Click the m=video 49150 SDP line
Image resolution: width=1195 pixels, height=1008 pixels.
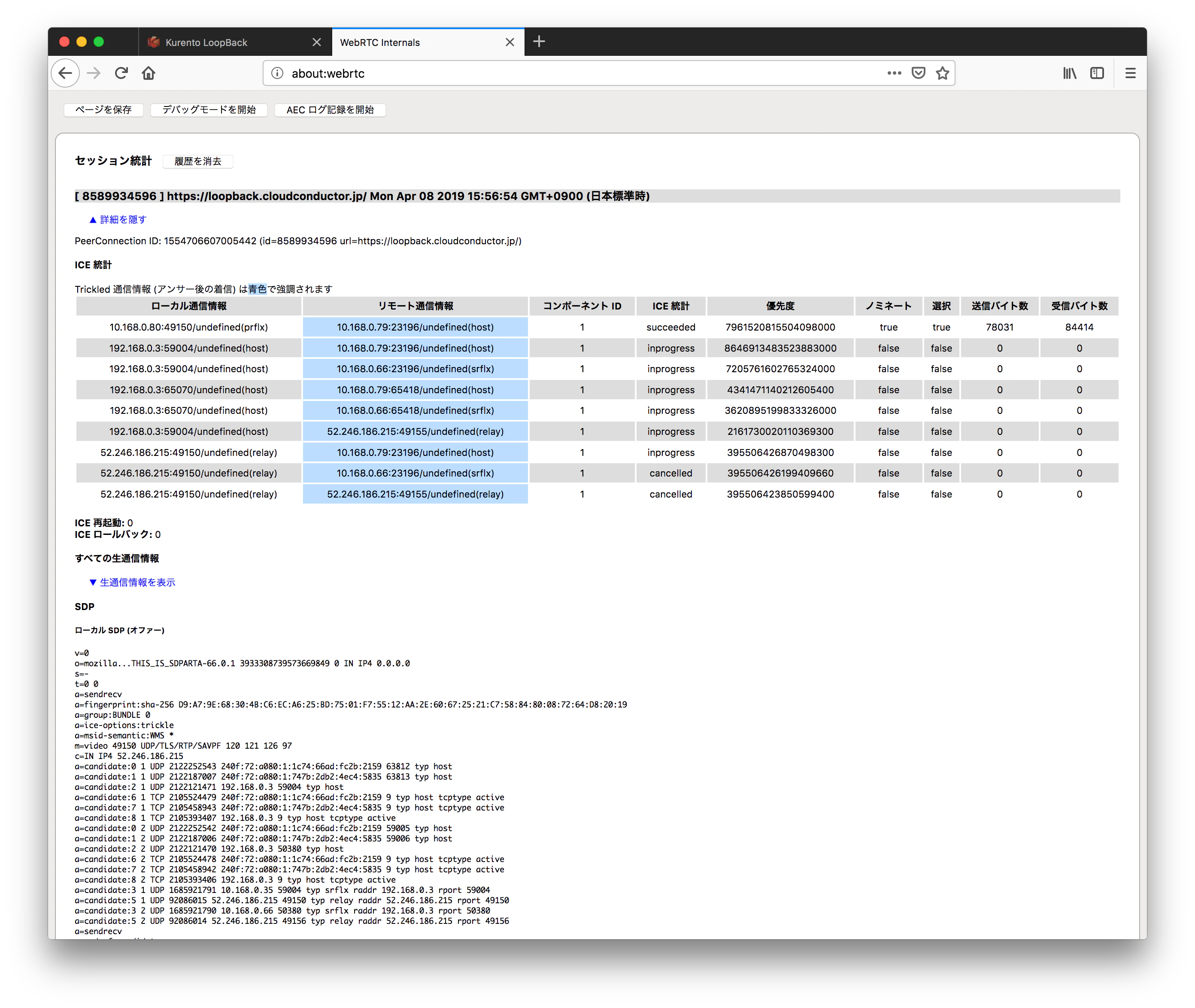tap(183, 746)
